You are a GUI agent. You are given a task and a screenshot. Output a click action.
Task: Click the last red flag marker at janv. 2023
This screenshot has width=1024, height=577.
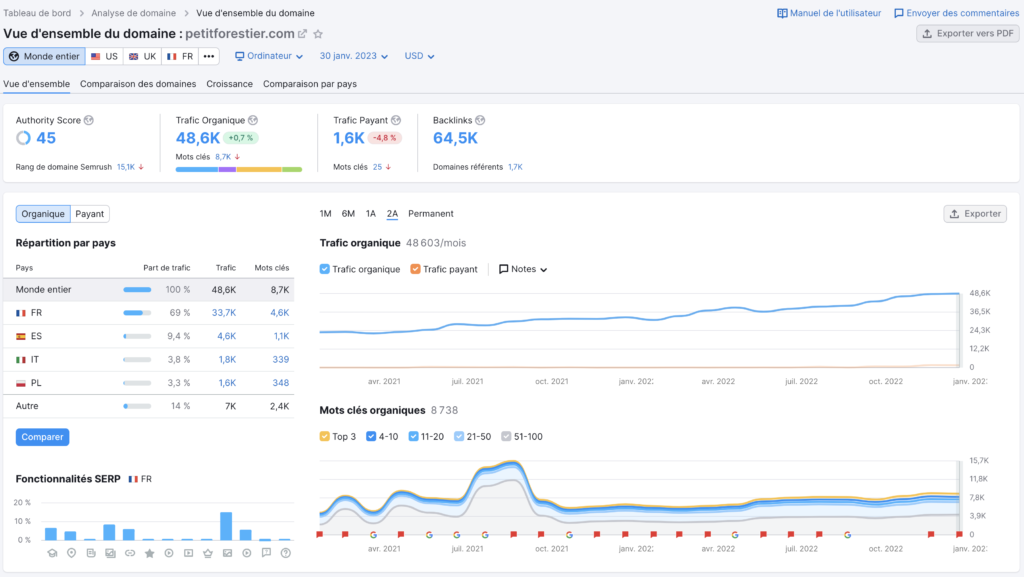point(959,534)
